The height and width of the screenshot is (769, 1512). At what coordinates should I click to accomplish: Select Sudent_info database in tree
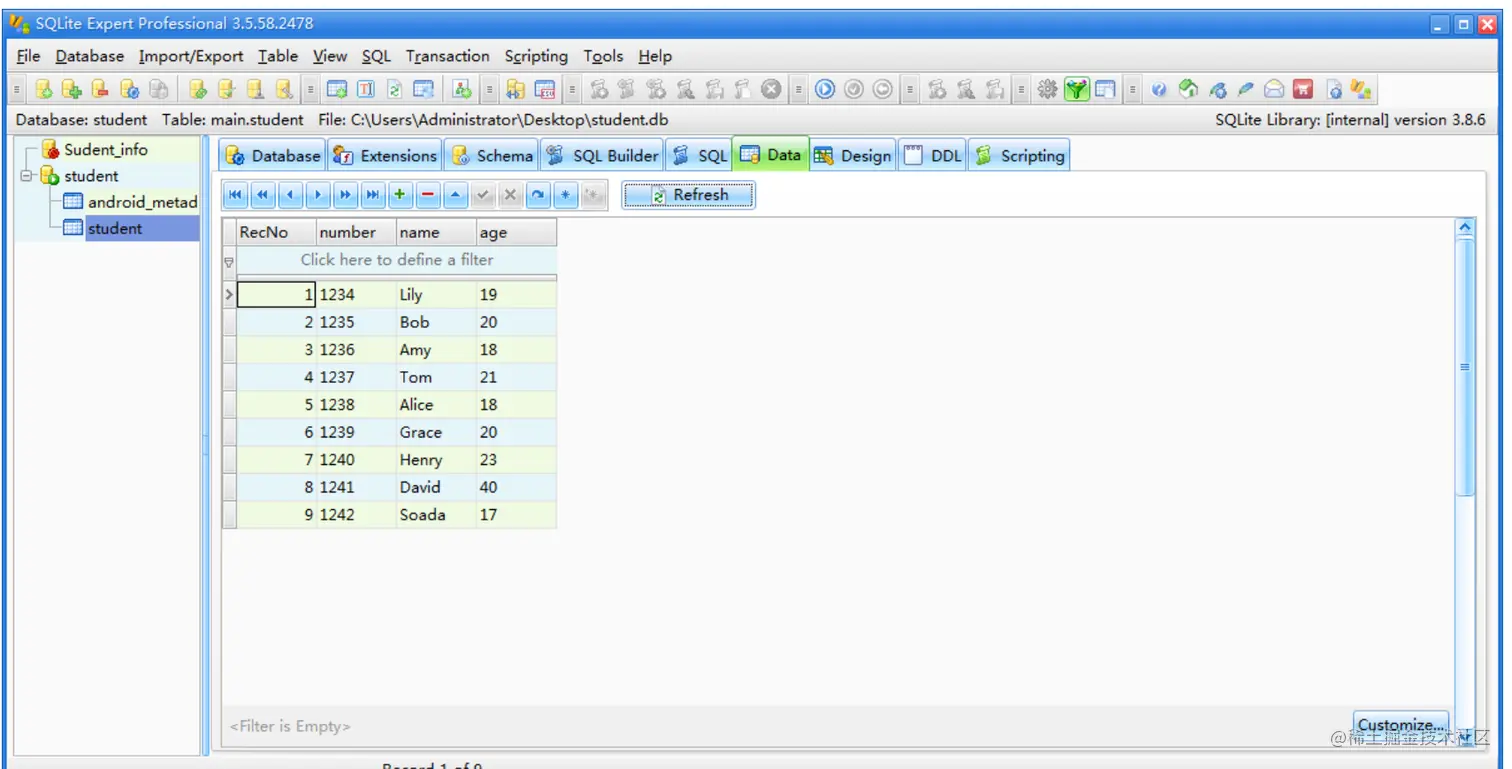pos(106,150)
